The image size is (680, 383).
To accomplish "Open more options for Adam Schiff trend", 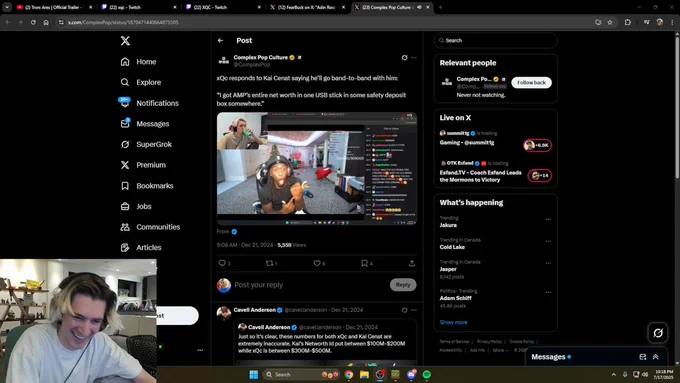I will click(548, 292).
